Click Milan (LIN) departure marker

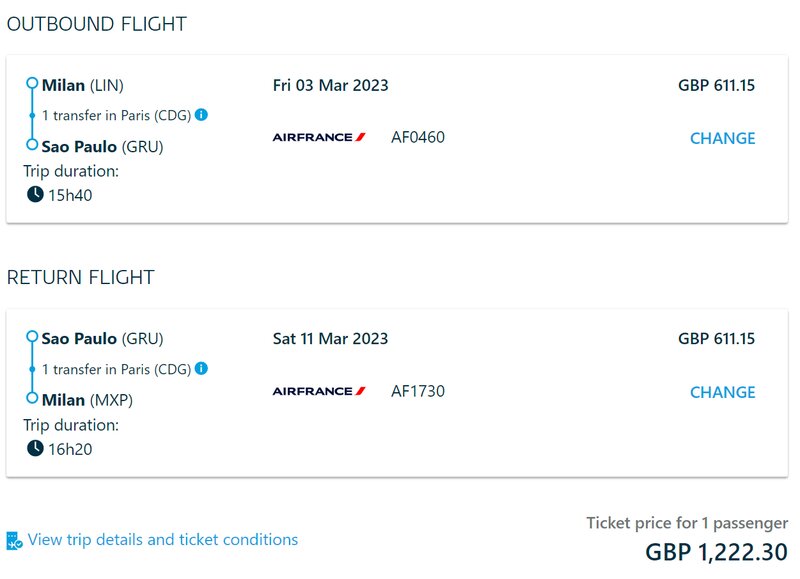pyautogui.click(x=32, y=83)
